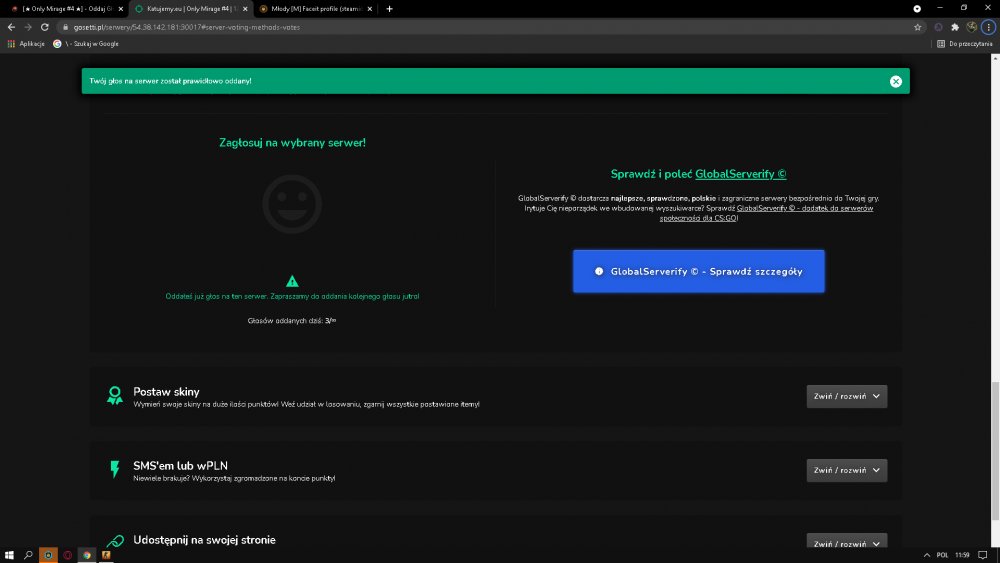Click the system clock showing 11:59
The image size is (1000, 563).
coord(962,555)
